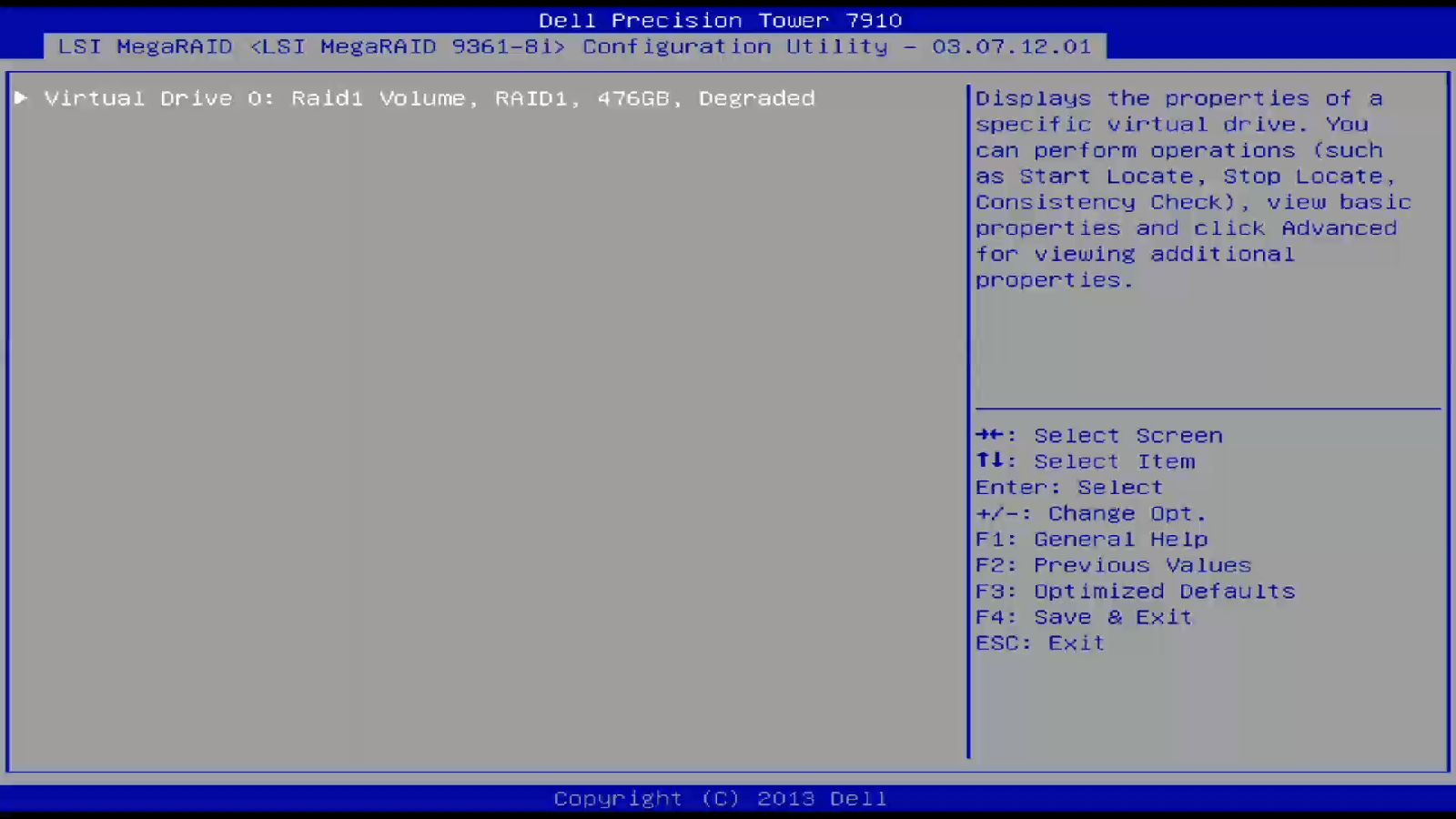Click the word Advanced in help text
The height and width of the screenshot is (819, 1456).
(x=1340, y=228)
